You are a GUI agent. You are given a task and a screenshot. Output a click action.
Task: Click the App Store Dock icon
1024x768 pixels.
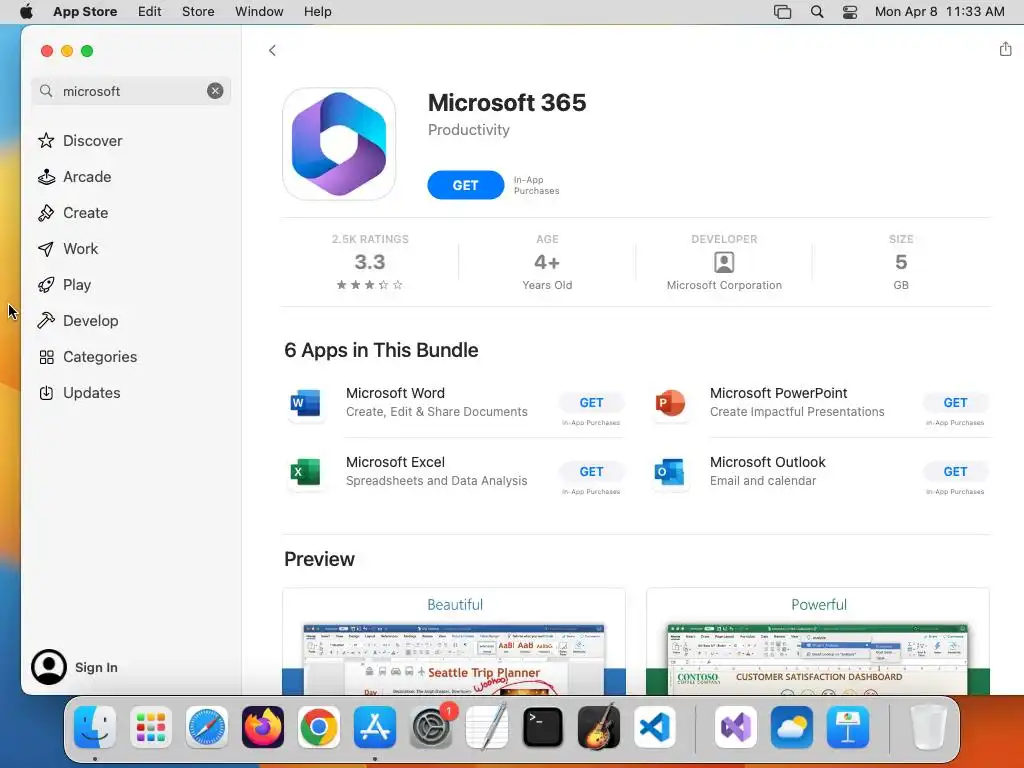[375, 727]
